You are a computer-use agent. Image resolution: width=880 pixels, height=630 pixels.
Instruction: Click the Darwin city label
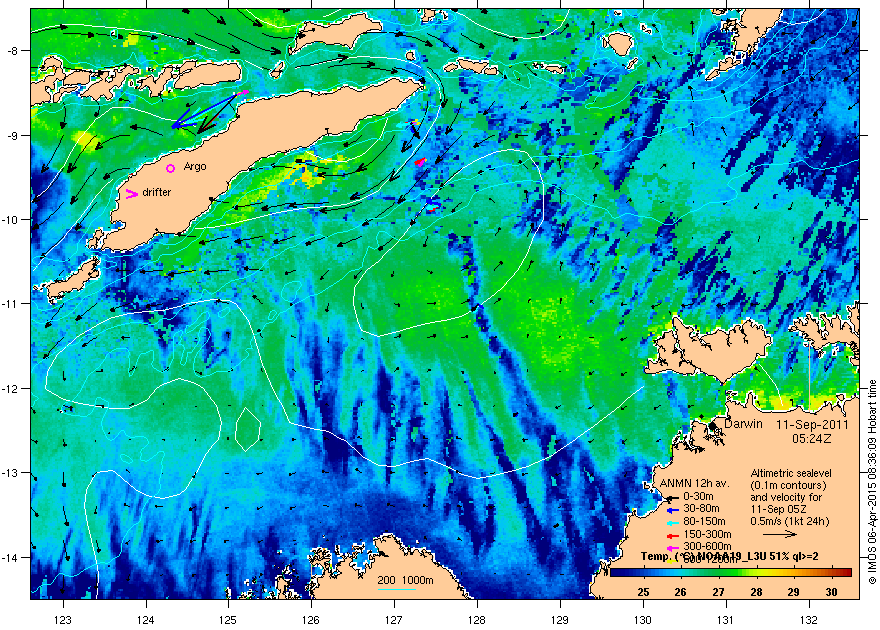coord(744,424)
